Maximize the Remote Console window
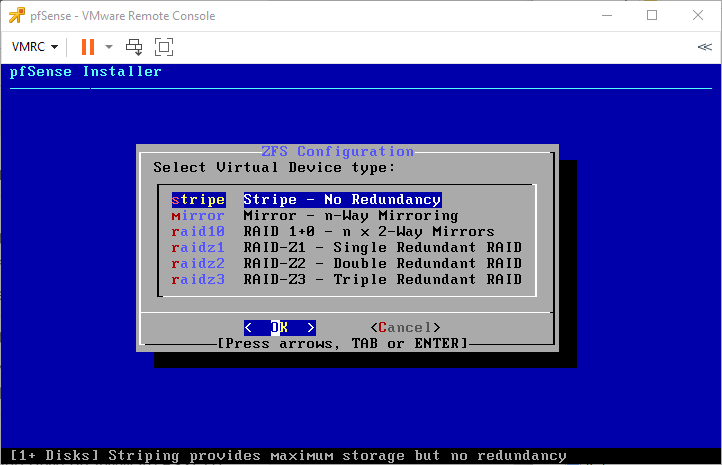722x465 pixels. click(x=652, y=16)
